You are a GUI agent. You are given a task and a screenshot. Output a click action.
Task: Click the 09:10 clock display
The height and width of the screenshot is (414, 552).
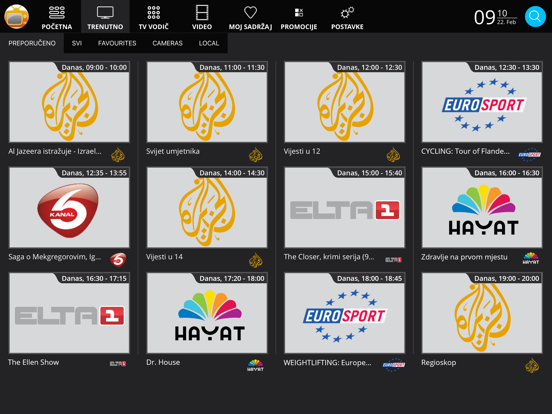[x=495, y=17]
